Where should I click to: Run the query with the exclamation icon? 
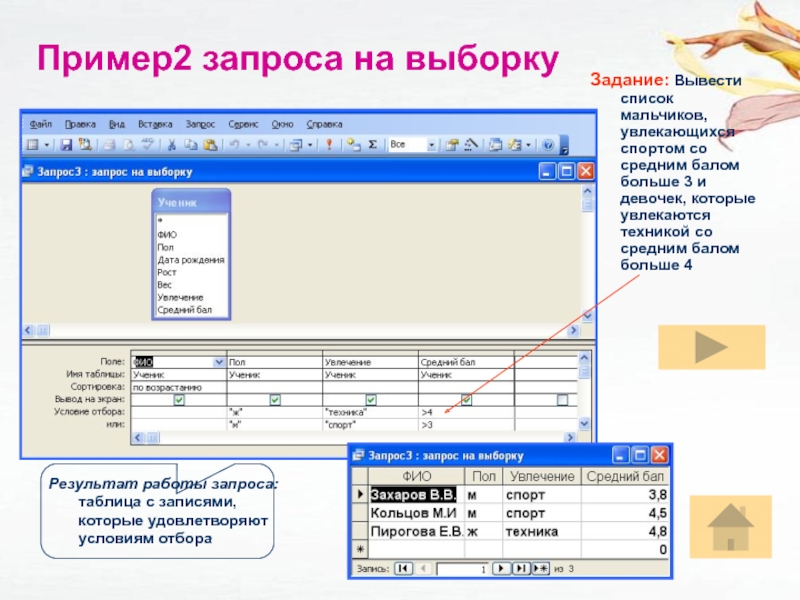[329, 145]
